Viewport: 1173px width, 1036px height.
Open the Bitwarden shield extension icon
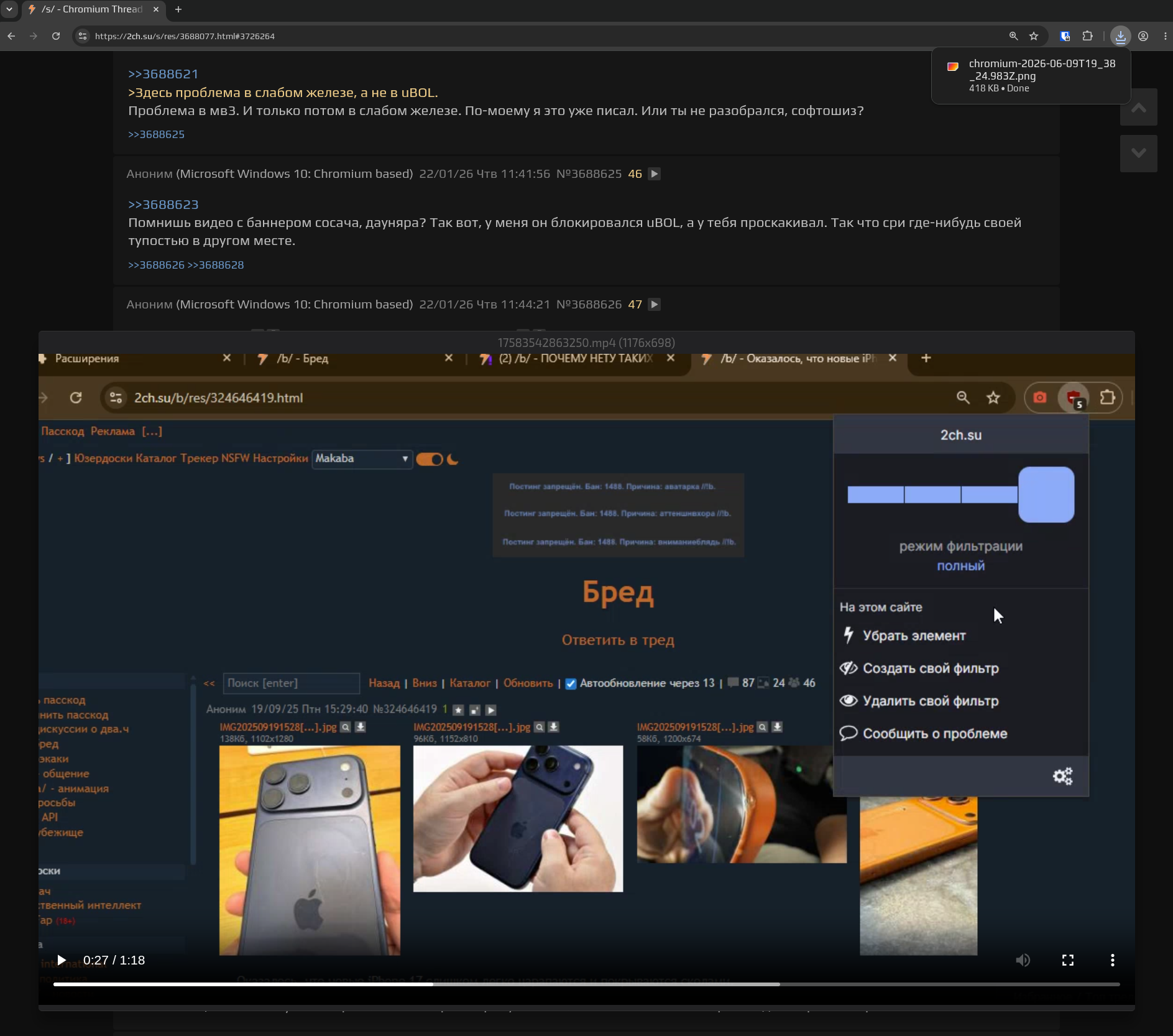click(1065, 36)
